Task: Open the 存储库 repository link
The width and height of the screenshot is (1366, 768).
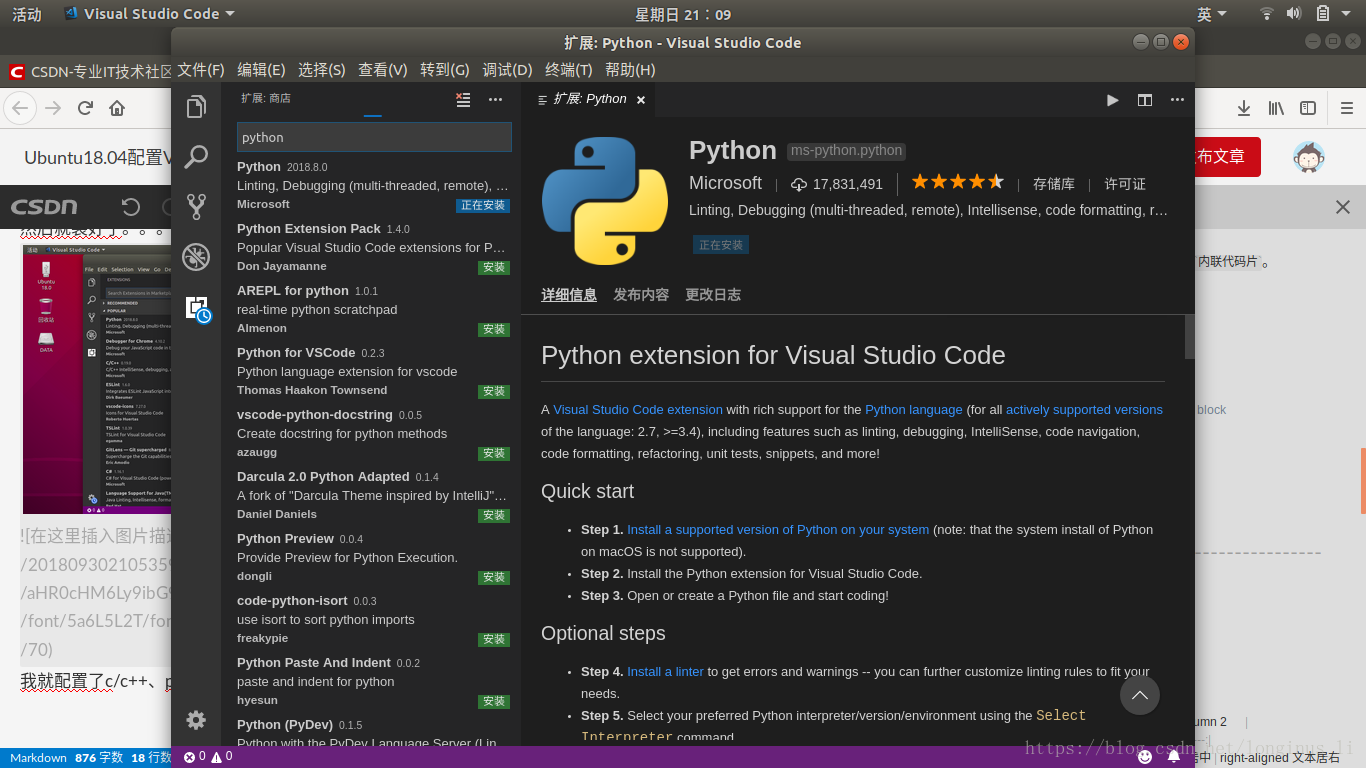Action: click(x=1054, y=184)
